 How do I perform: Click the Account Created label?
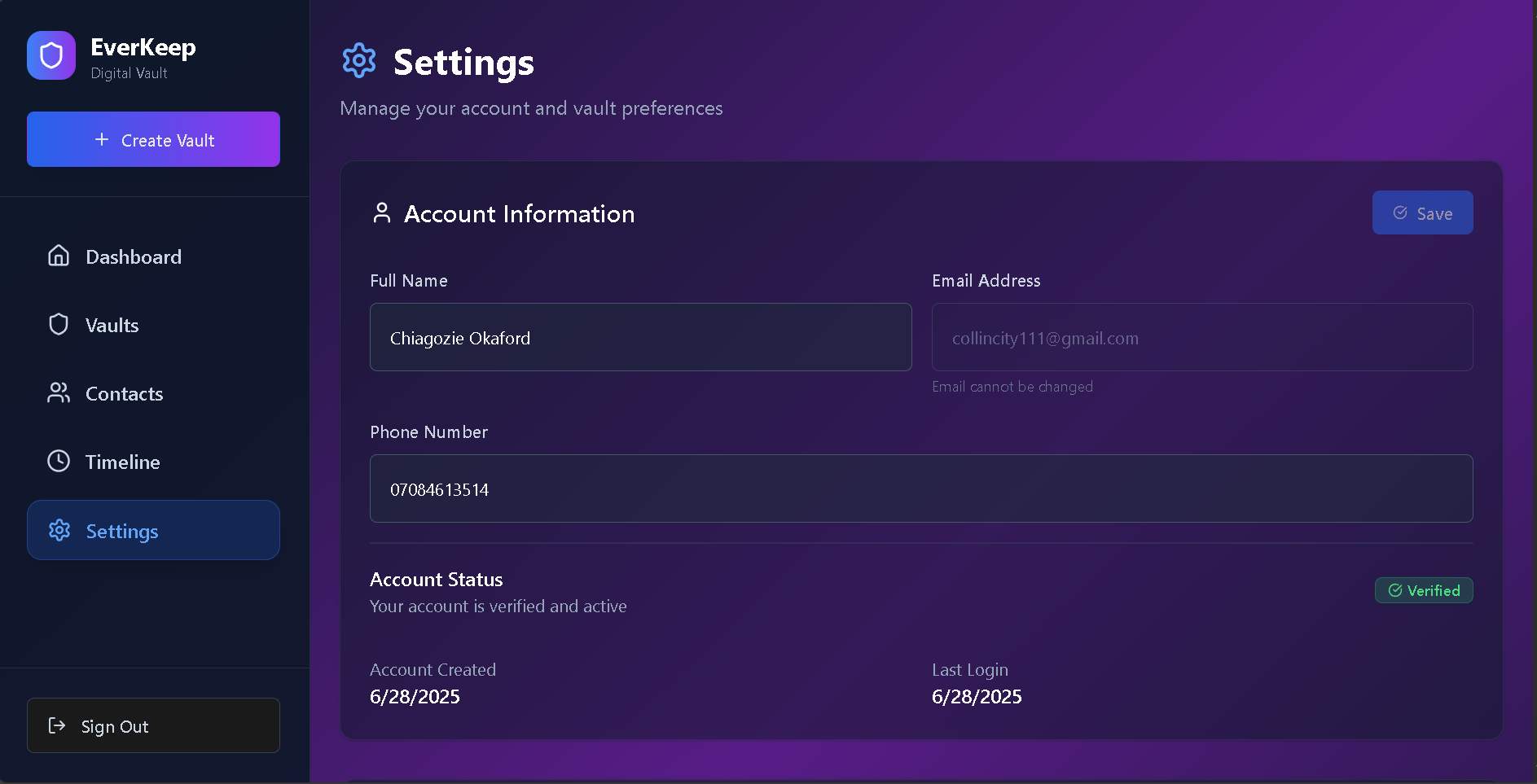coord(433,670)
